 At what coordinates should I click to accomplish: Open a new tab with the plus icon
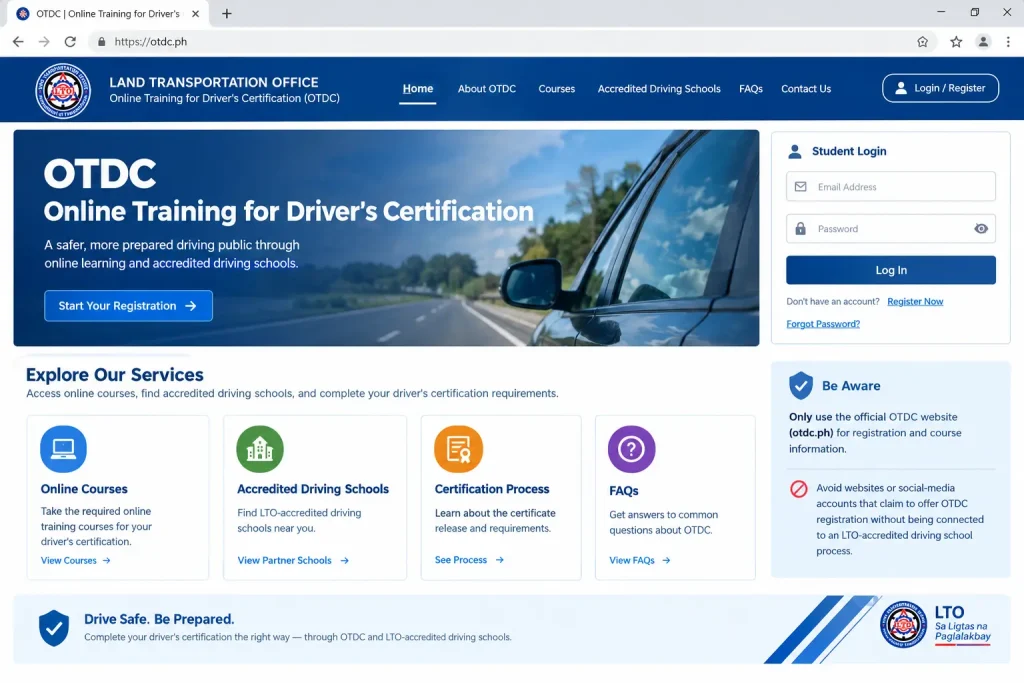pos(227,14)
